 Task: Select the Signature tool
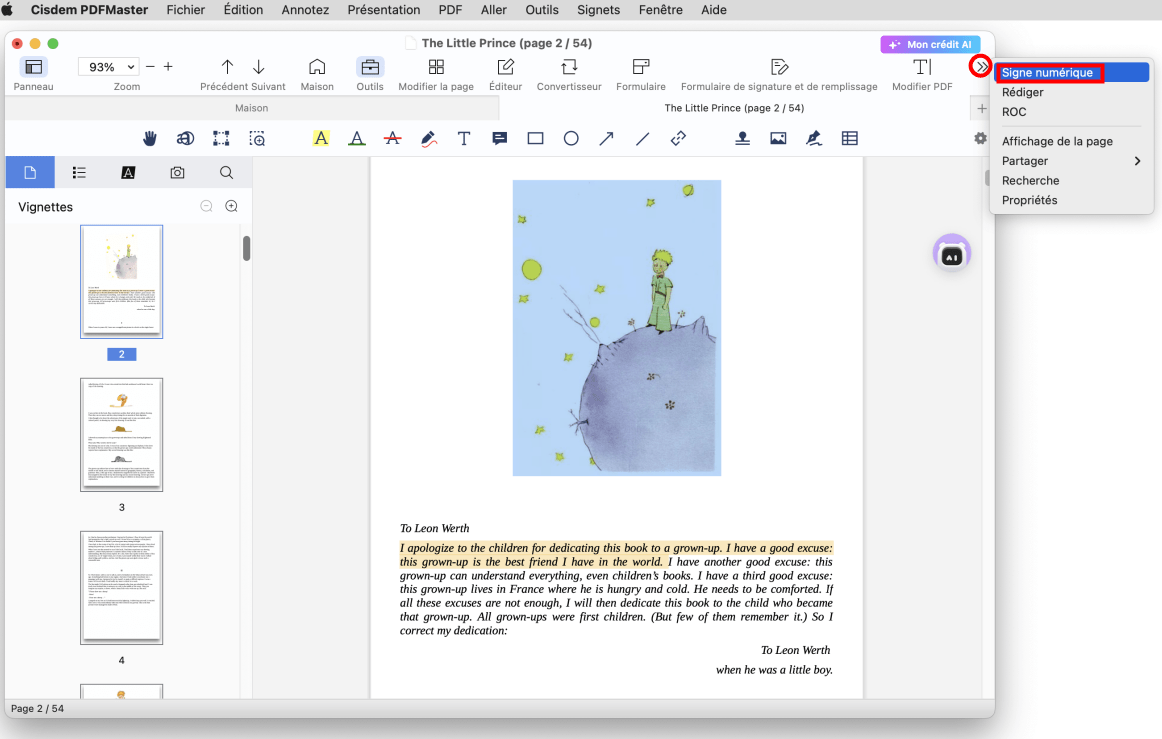[x=813, y=138]
